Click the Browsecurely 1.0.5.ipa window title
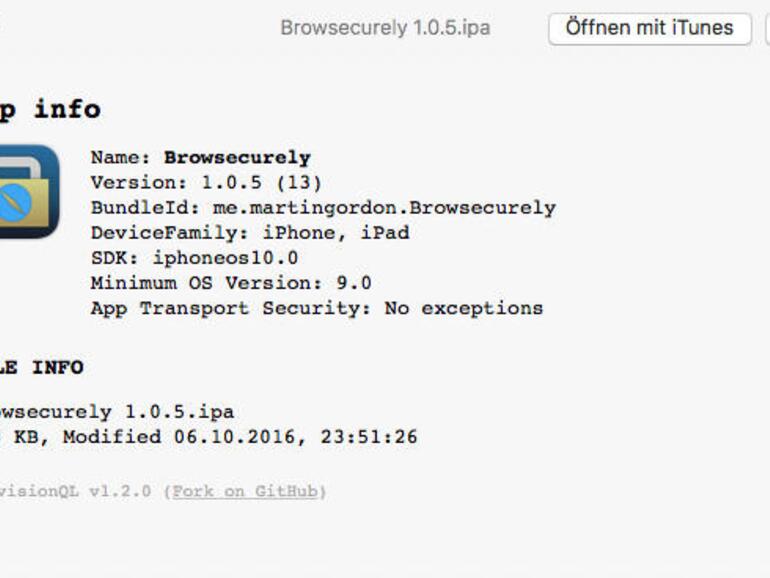 tap(385, 28)
